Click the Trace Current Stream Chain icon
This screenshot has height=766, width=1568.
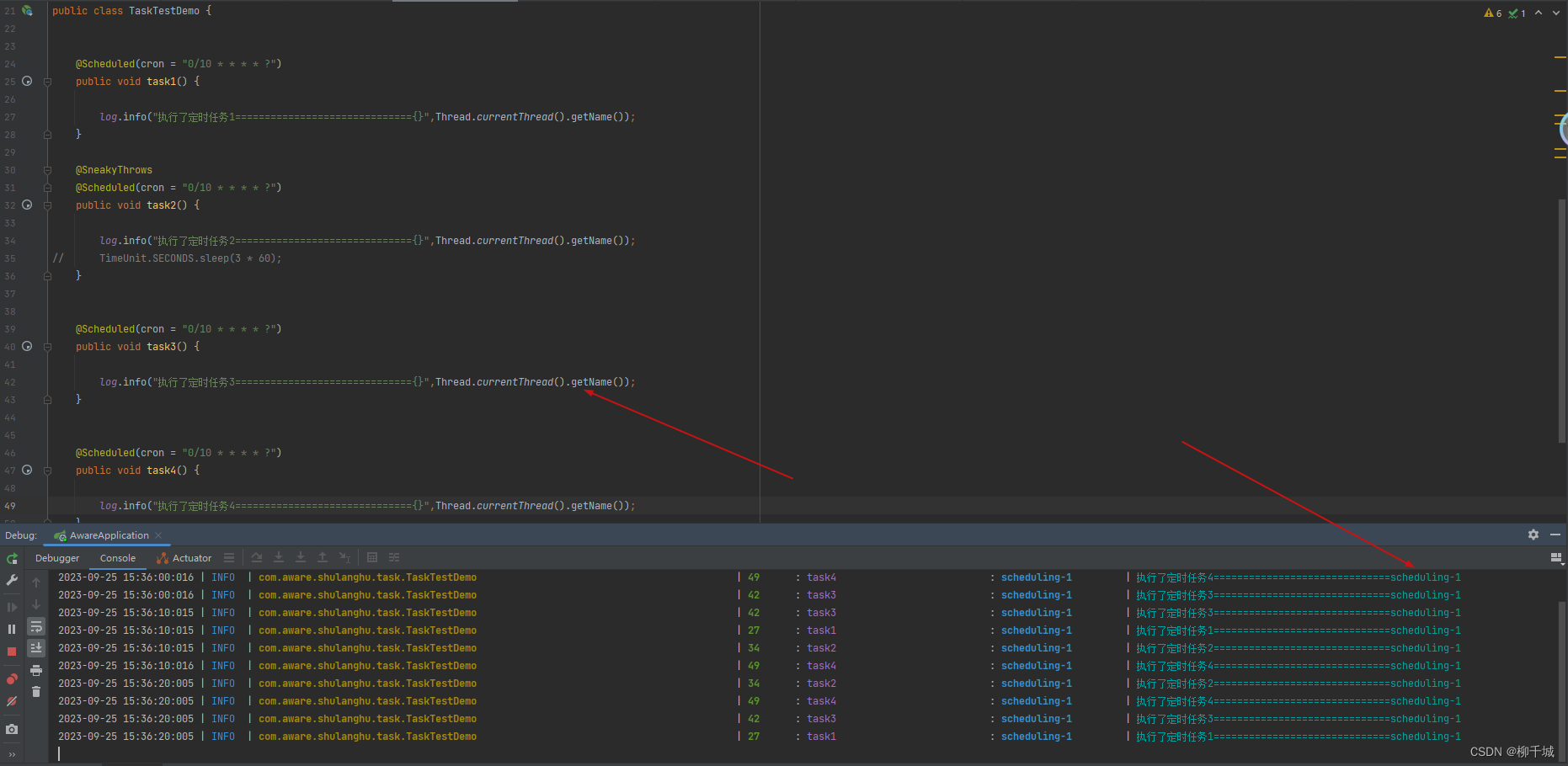[x=394, y=557]
